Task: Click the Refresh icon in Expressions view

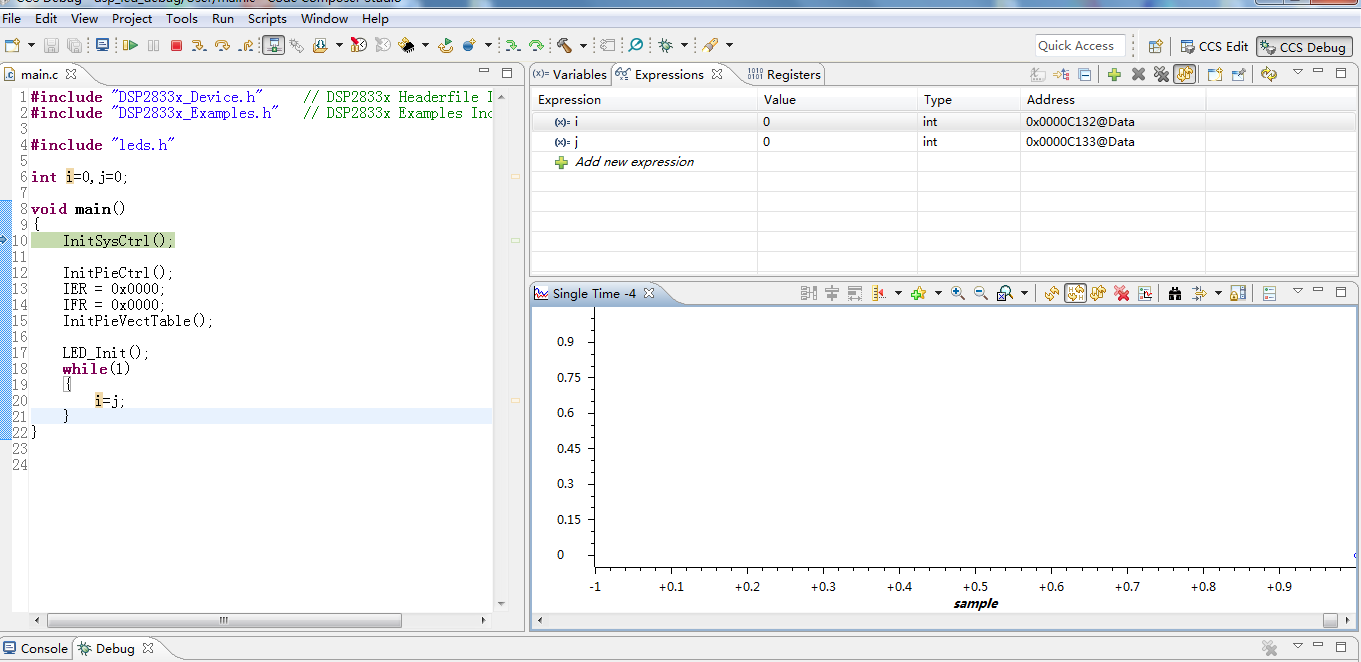Action: pyautogui.click(x=1269, y=74)
